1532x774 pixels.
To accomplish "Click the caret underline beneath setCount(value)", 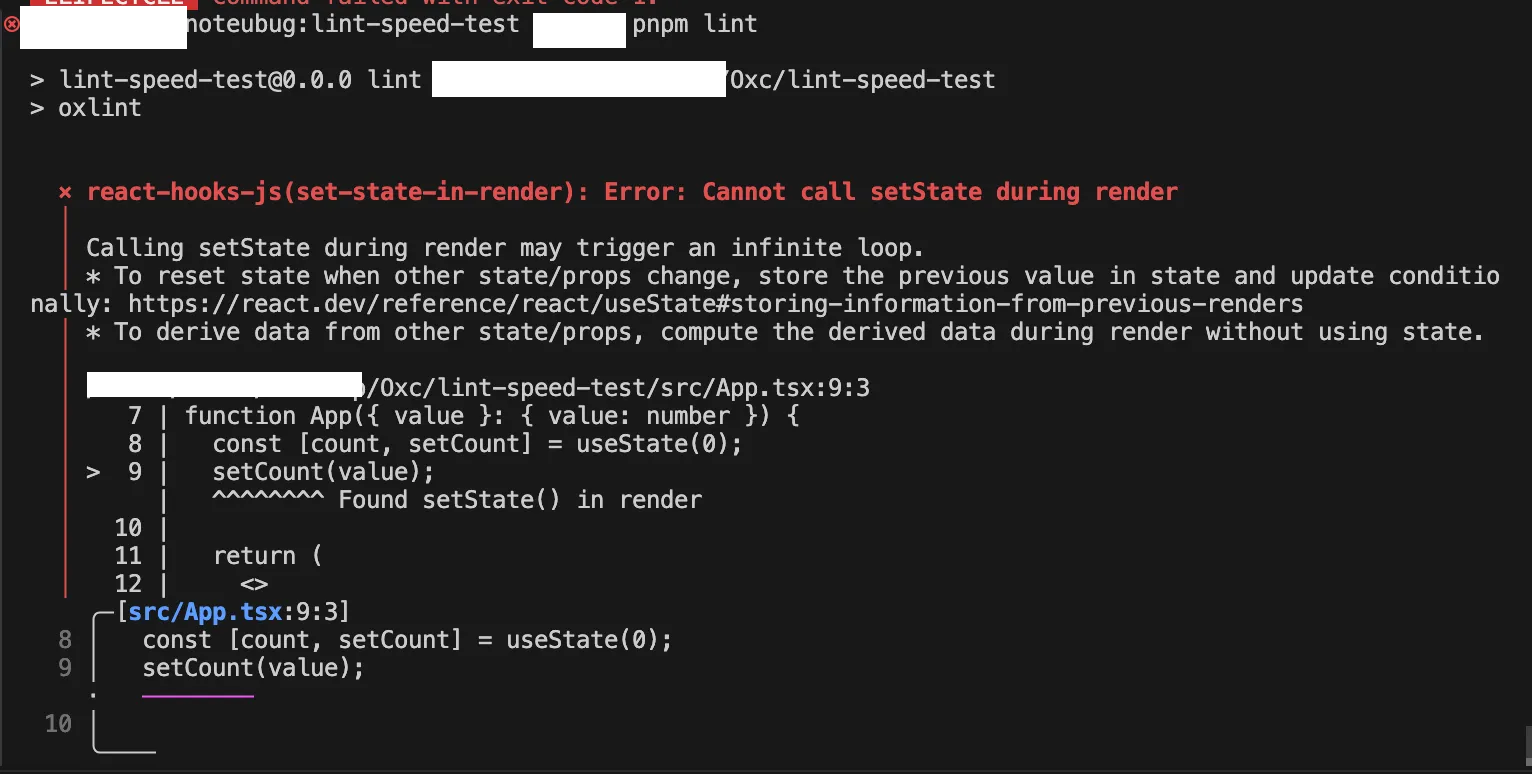I will coord(268,497).
